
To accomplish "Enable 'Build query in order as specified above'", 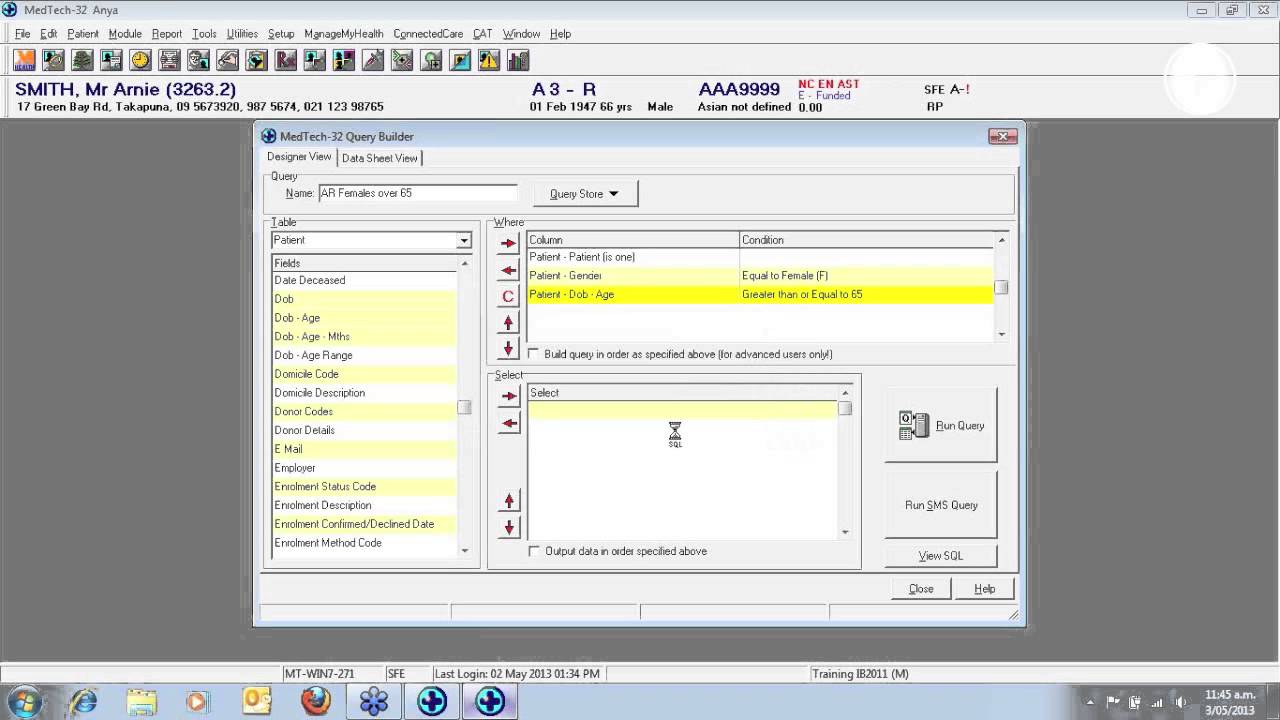I will [x=533, y=354].
